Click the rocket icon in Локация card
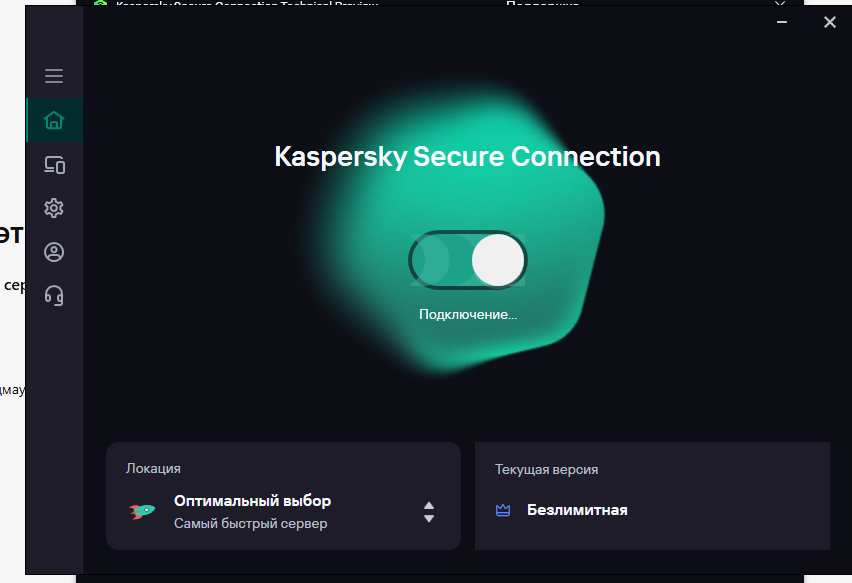 click(x=142, y=511)
